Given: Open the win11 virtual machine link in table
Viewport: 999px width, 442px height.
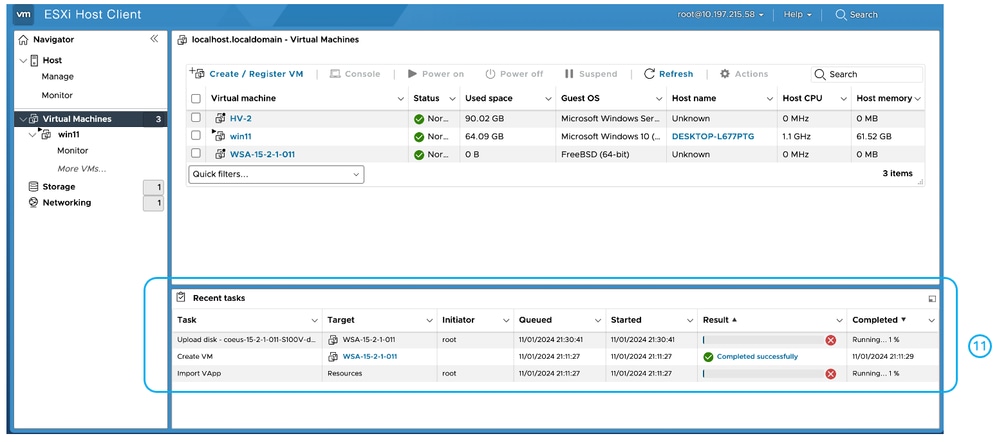Looking at the screenshot, I should click(241, 136).
